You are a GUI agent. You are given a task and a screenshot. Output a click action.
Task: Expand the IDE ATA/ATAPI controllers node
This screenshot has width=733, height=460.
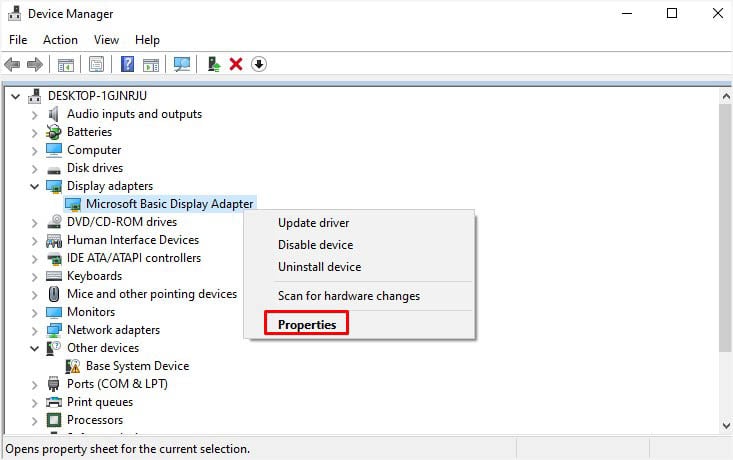[x=34, y=259]
